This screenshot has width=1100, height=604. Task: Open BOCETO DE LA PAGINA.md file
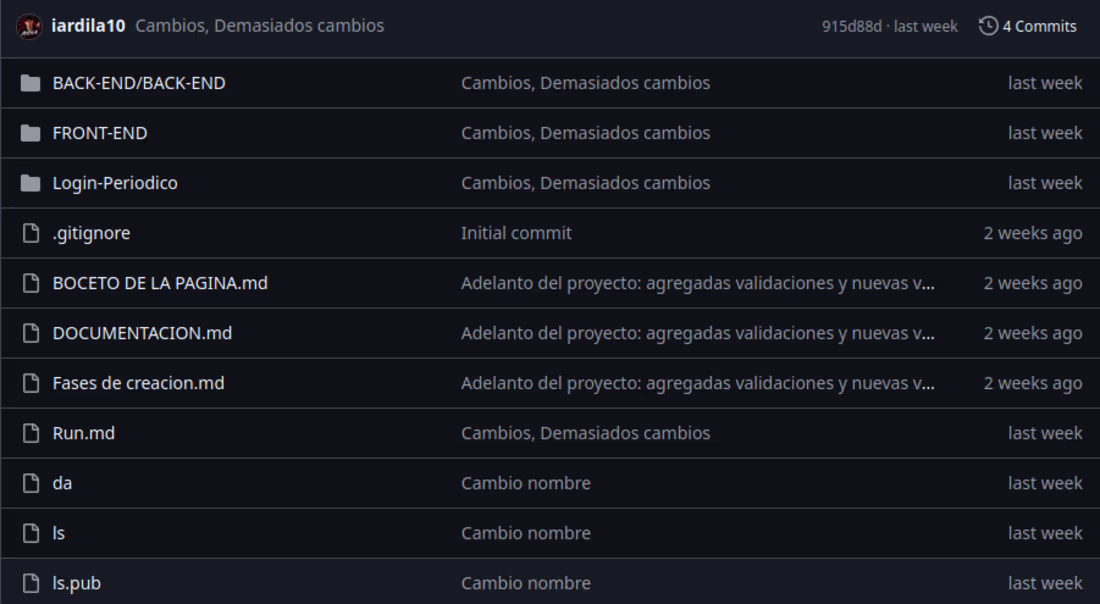point(160,283)
